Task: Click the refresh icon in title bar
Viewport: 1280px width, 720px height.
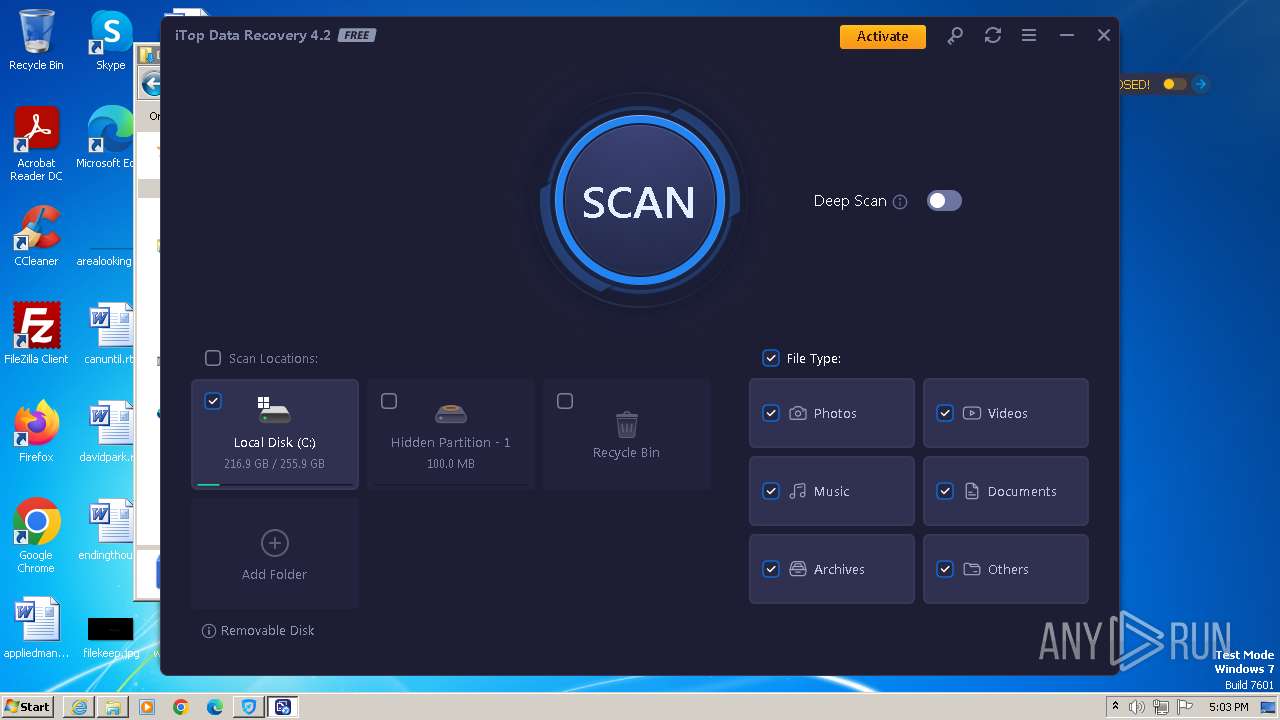Action: pyautogui.click(x=992, y=35)
